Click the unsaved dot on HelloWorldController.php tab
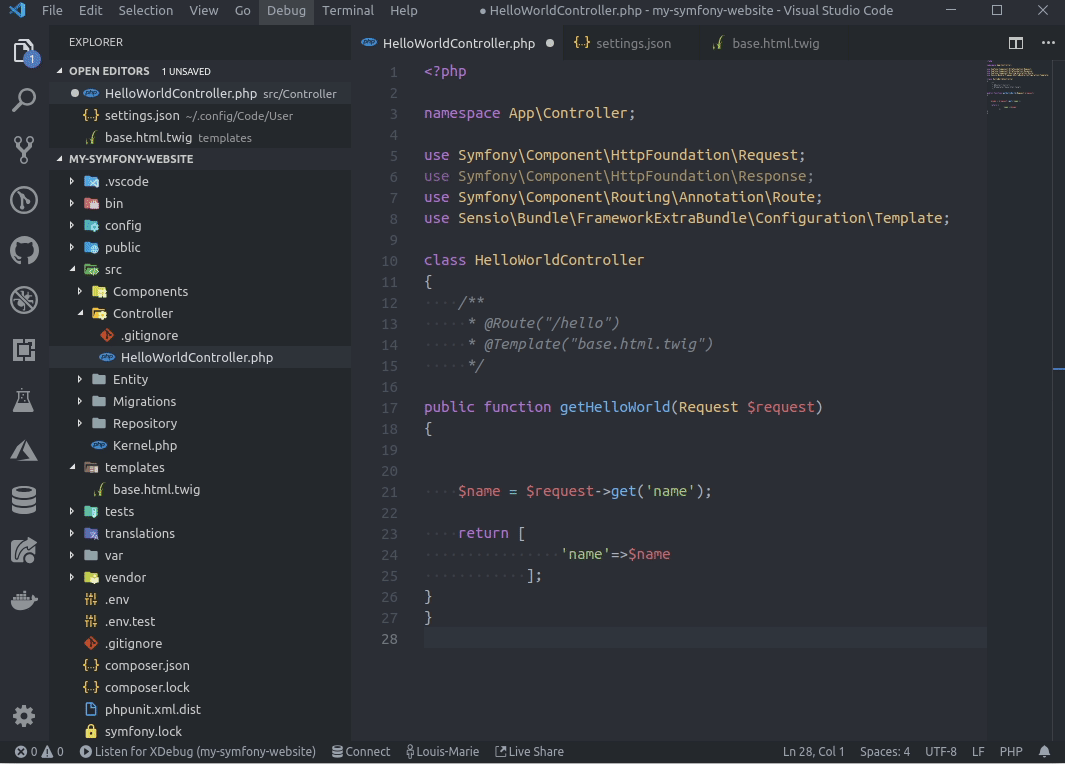1065x764 pixels. [549, 43]
